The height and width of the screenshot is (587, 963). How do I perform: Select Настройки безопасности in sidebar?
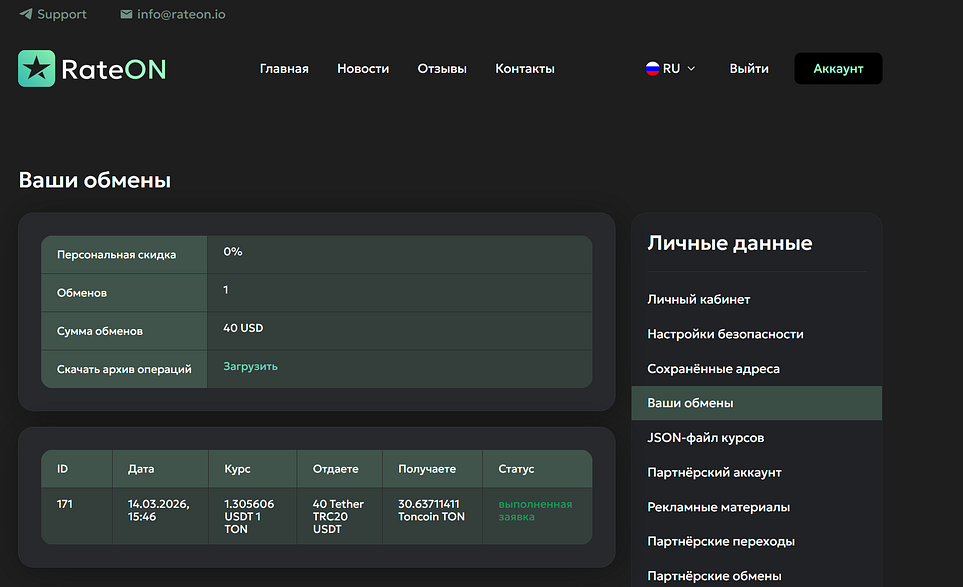pos(725,334)
